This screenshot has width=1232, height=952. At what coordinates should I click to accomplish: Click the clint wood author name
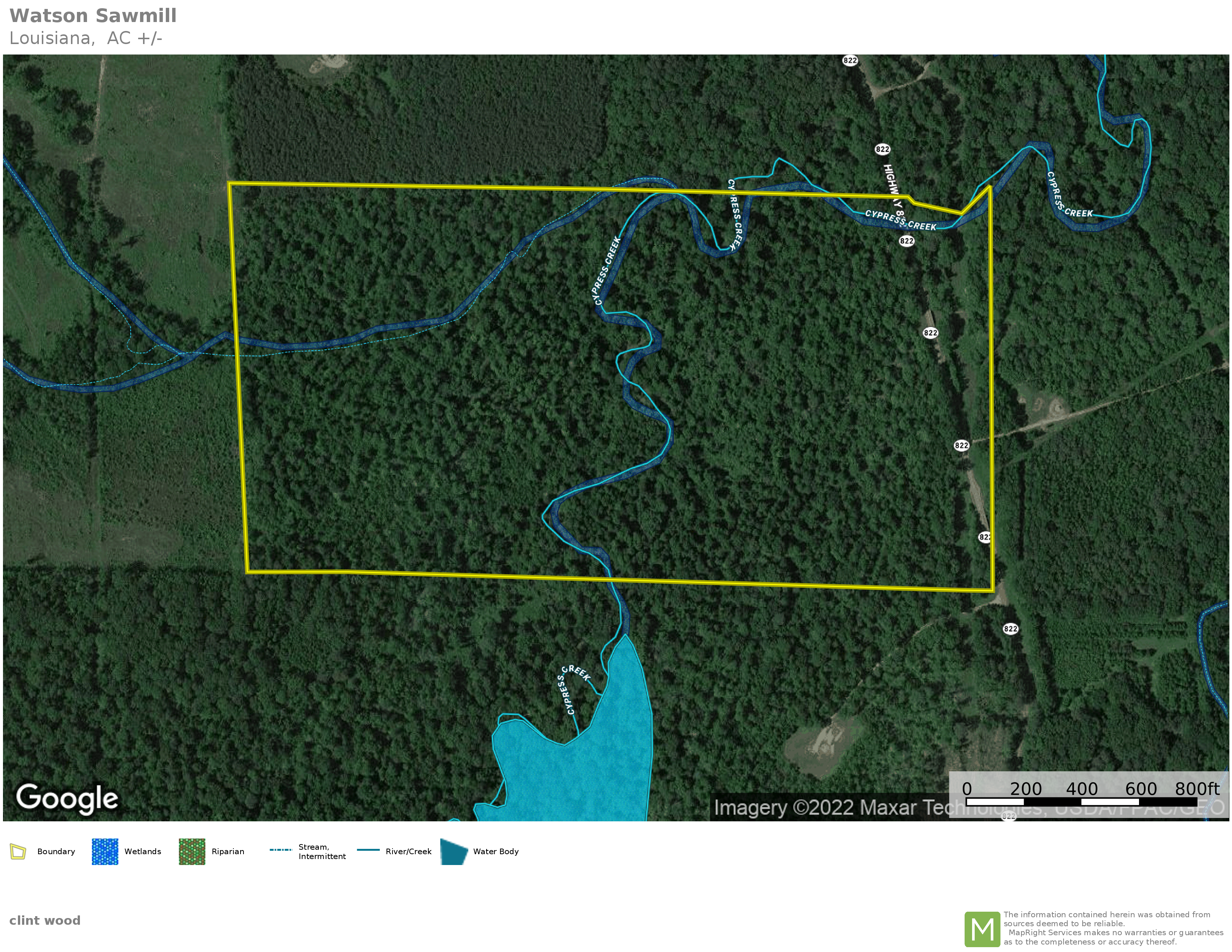(44, 920)
